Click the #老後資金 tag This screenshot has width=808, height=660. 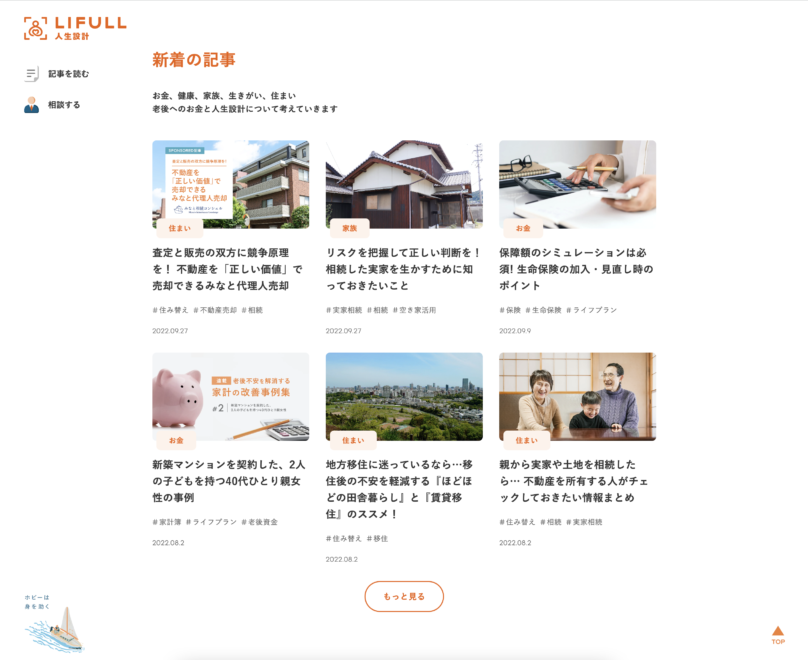tap(259, 522)
